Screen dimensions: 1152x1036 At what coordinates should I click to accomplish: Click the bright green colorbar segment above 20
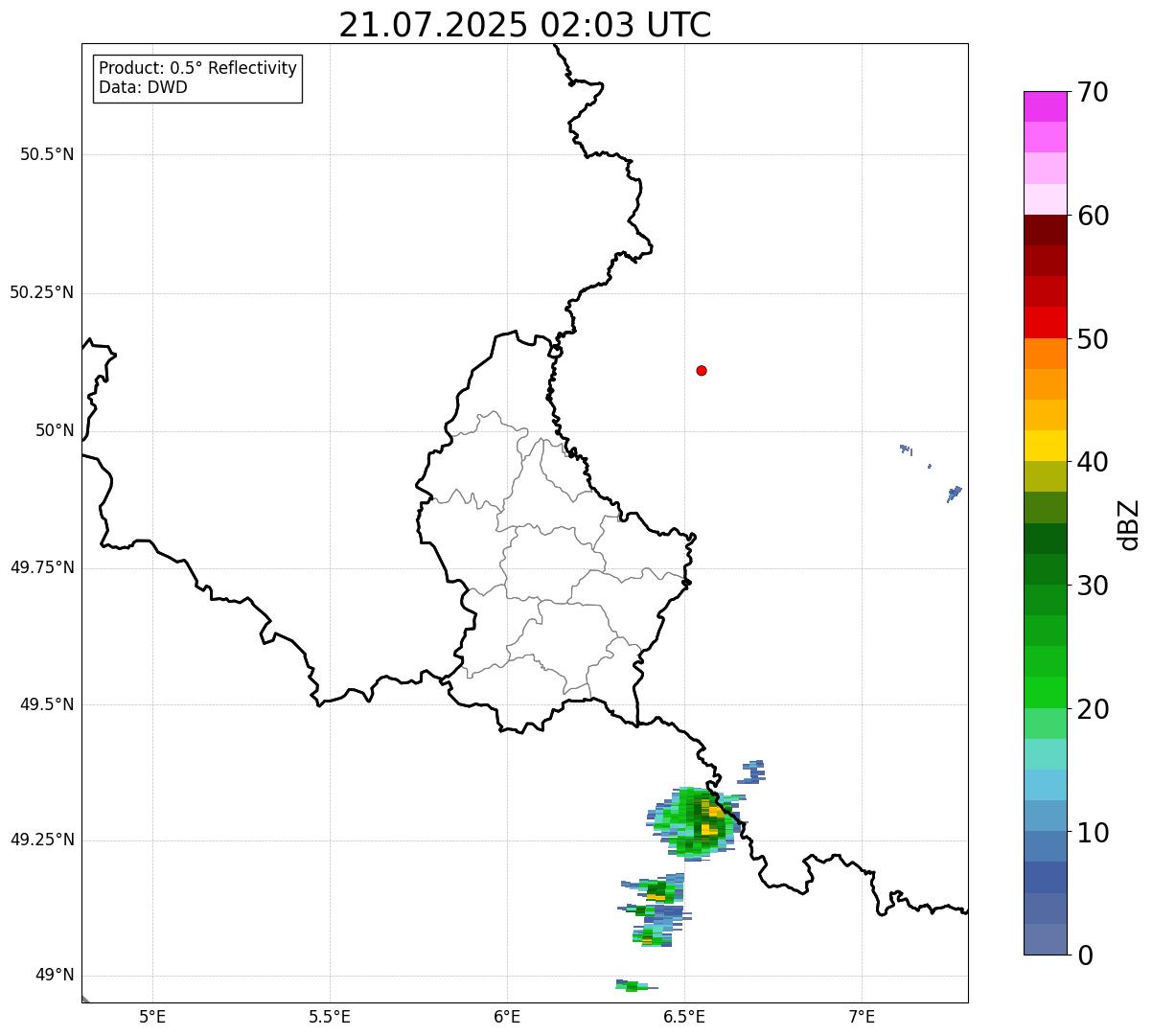click(1045, 692)
